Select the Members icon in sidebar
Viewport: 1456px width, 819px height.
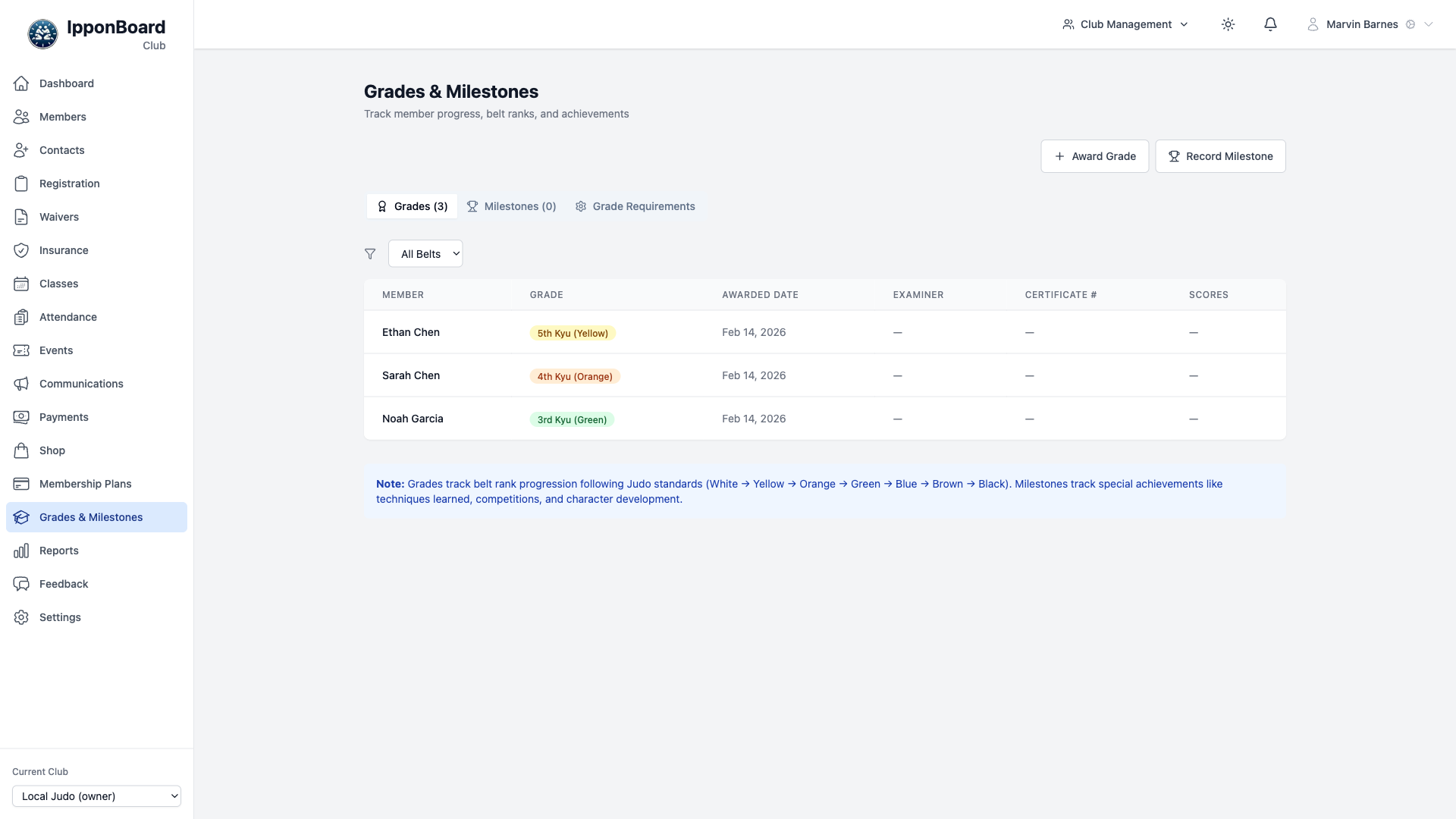click(x=21, y=117)
